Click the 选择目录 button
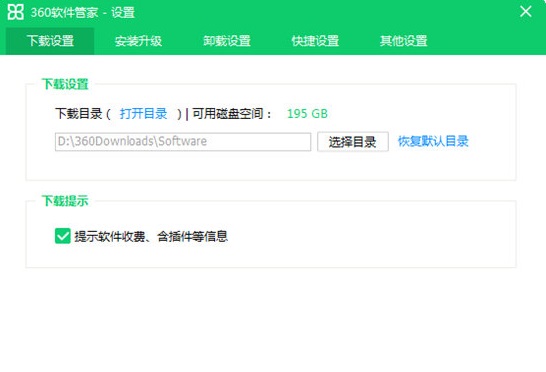 point(352,141)
